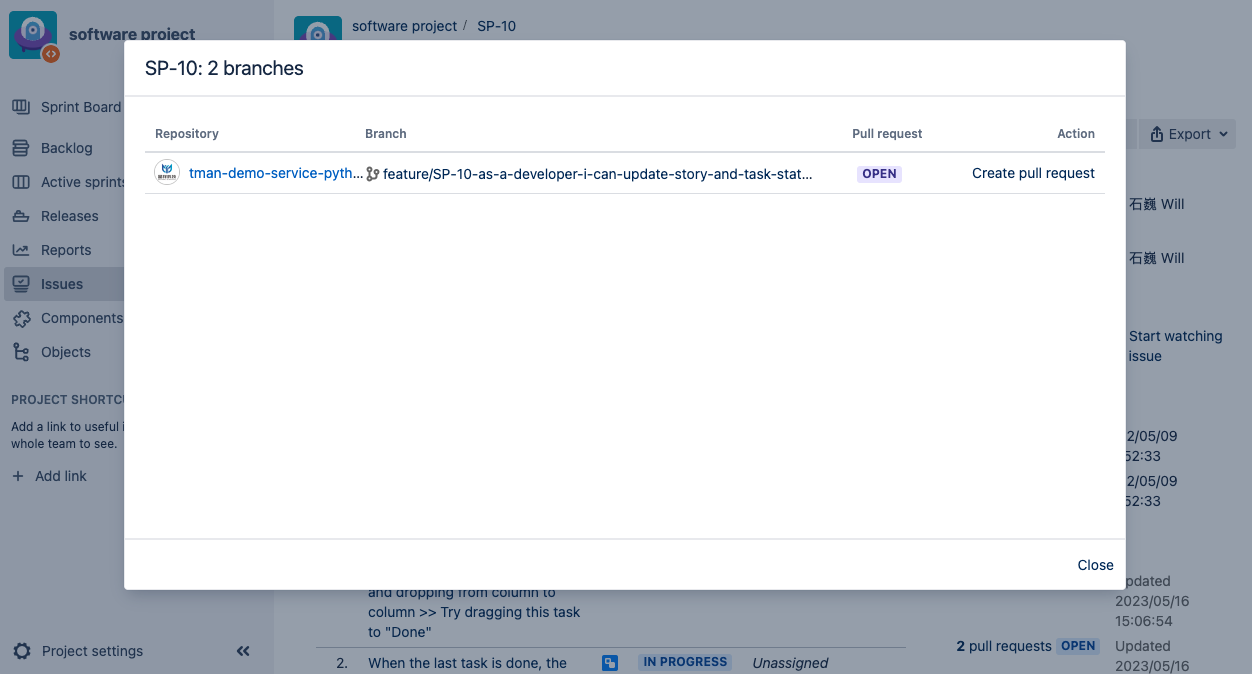Click the Components puzzle icon
This screenshot has height=674, width=1252.
[20, 318]
